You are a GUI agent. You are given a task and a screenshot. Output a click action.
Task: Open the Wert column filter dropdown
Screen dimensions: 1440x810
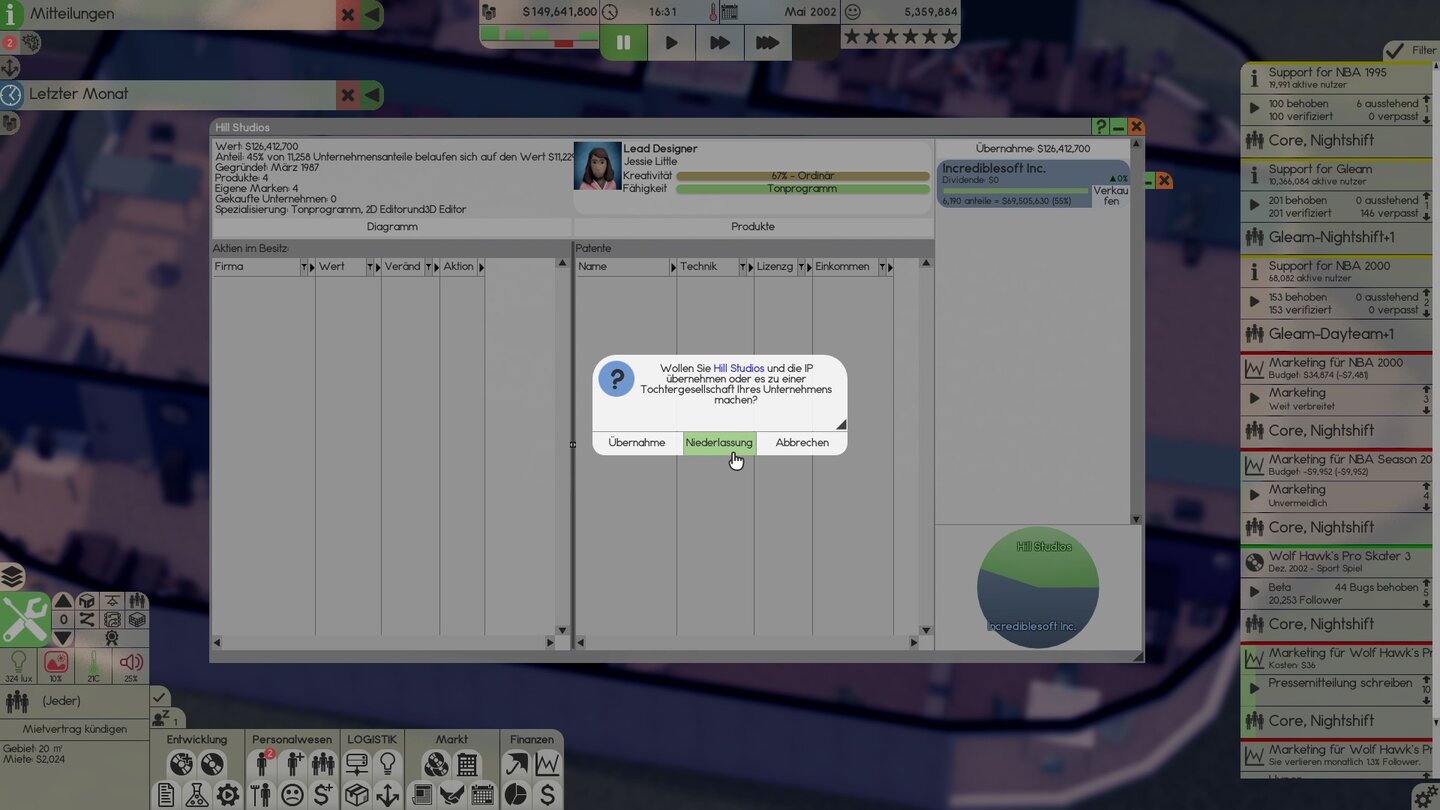(372, 267)
